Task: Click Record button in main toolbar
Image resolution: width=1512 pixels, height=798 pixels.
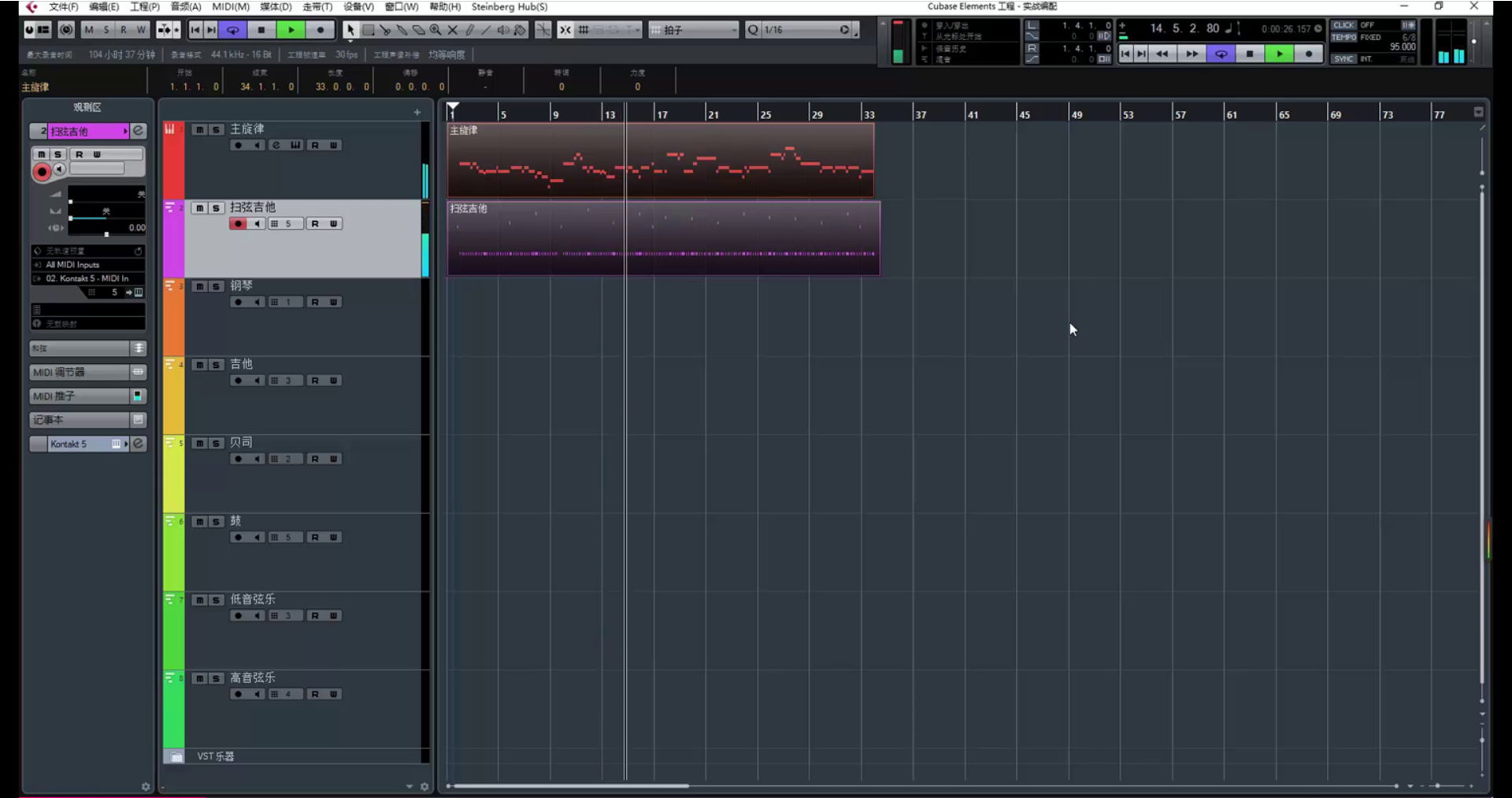Action: (321, 30)
